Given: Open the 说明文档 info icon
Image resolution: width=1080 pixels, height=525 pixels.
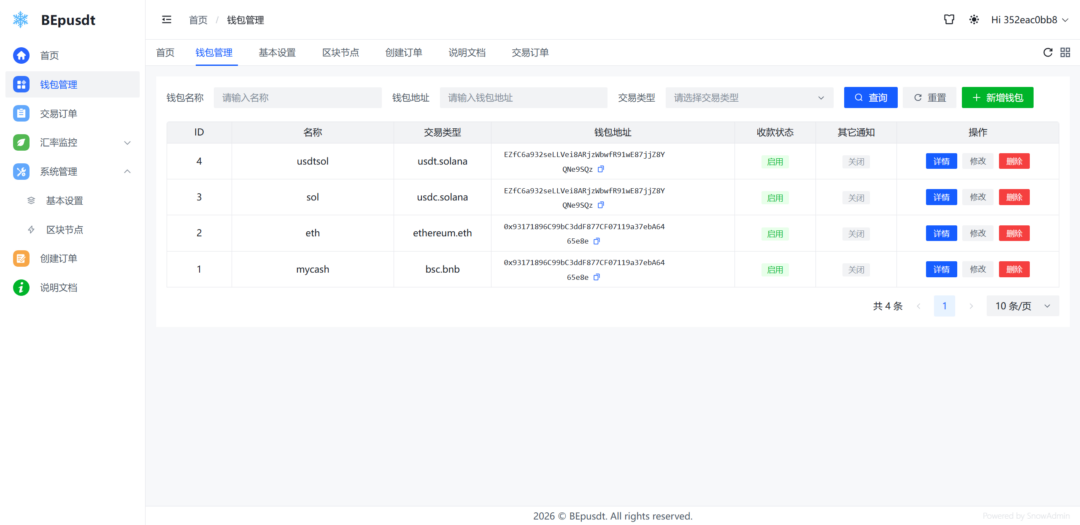Looking at the screenshot, I should click(x=21, y=287).
